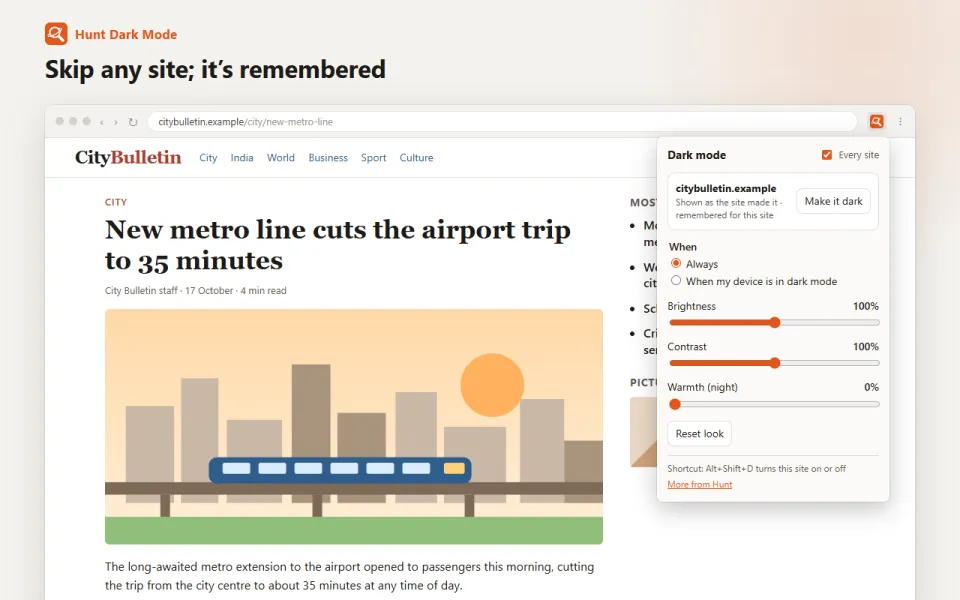Adjust the Brightness slider handle
This screenshot has height=600, width=960.
774,323
